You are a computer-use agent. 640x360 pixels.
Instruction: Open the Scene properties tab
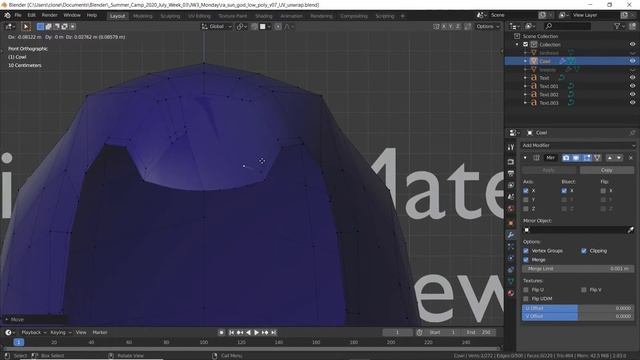pos(511,197)
